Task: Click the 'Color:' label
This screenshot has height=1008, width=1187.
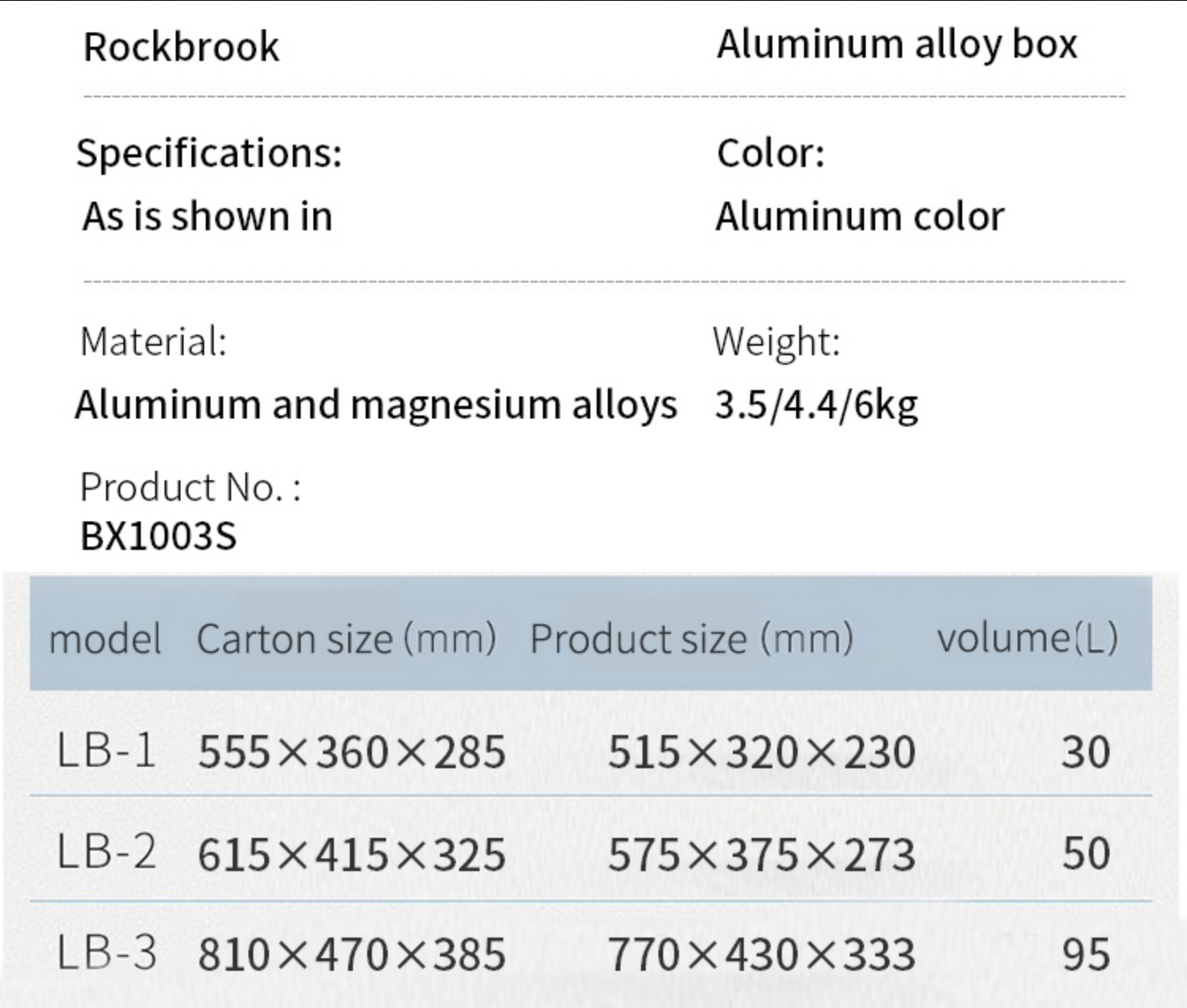Action: (x=771, y=154)
